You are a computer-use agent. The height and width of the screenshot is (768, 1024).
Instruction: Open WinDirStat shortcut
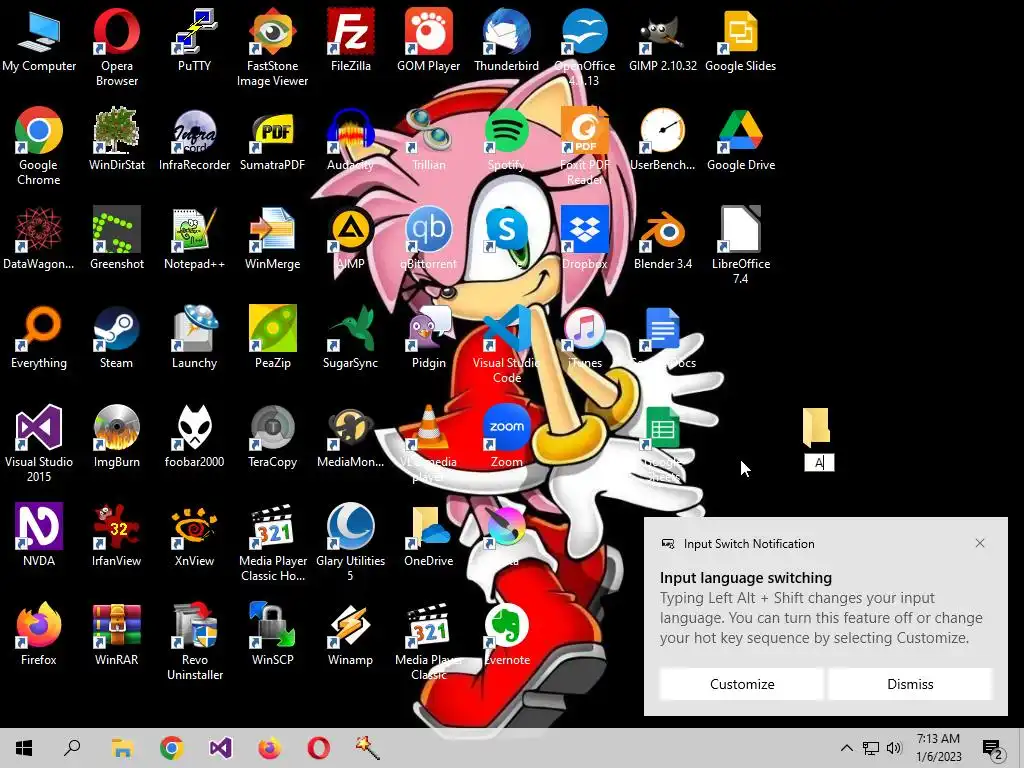[116, 131]
